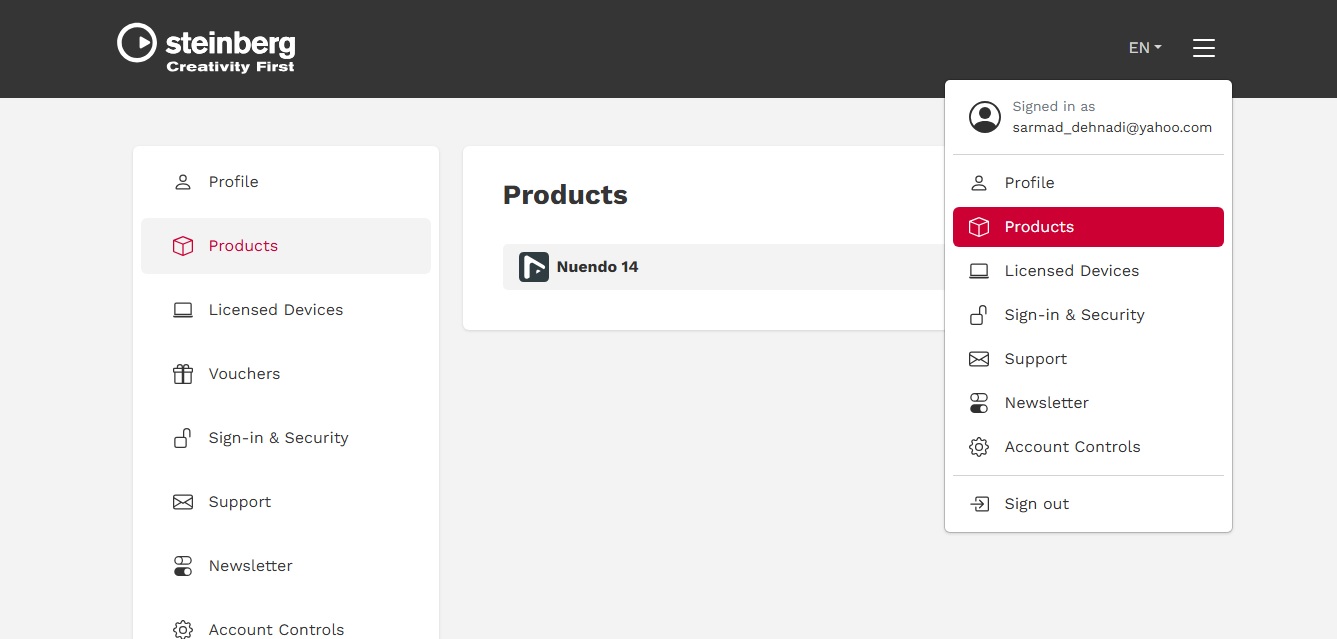1337x639 pixels.
Task: Open Licensed Devices in sidebar
Action: (275, 310)
